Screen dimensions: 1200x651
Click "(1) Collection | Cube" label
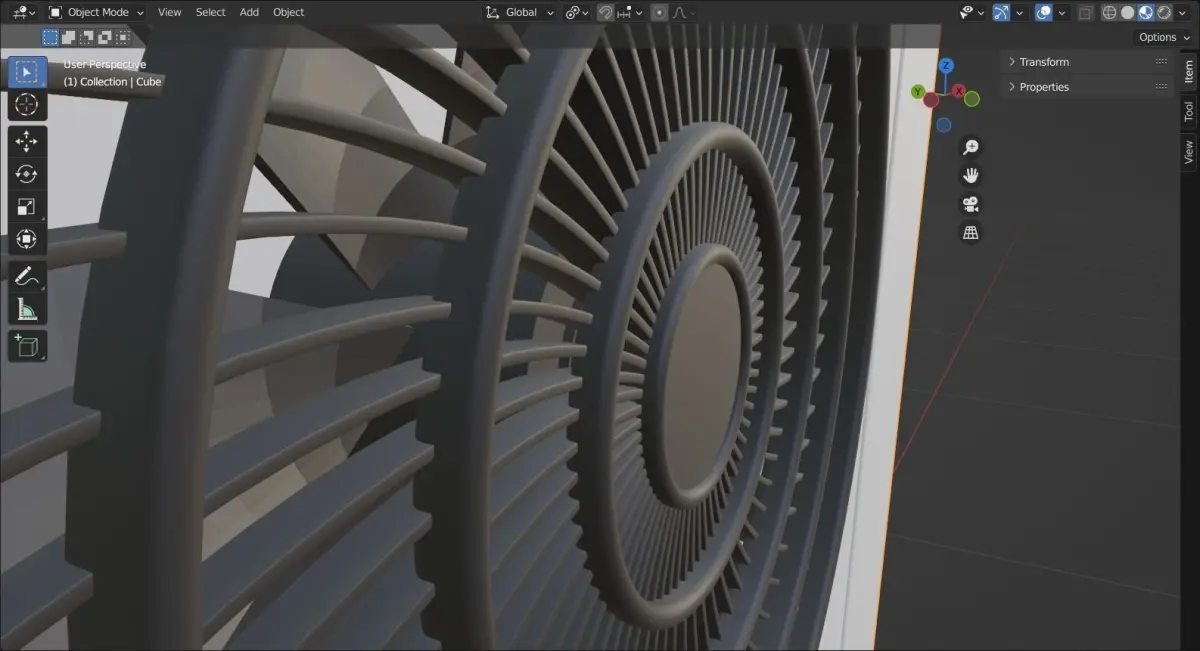click(112, 82)
